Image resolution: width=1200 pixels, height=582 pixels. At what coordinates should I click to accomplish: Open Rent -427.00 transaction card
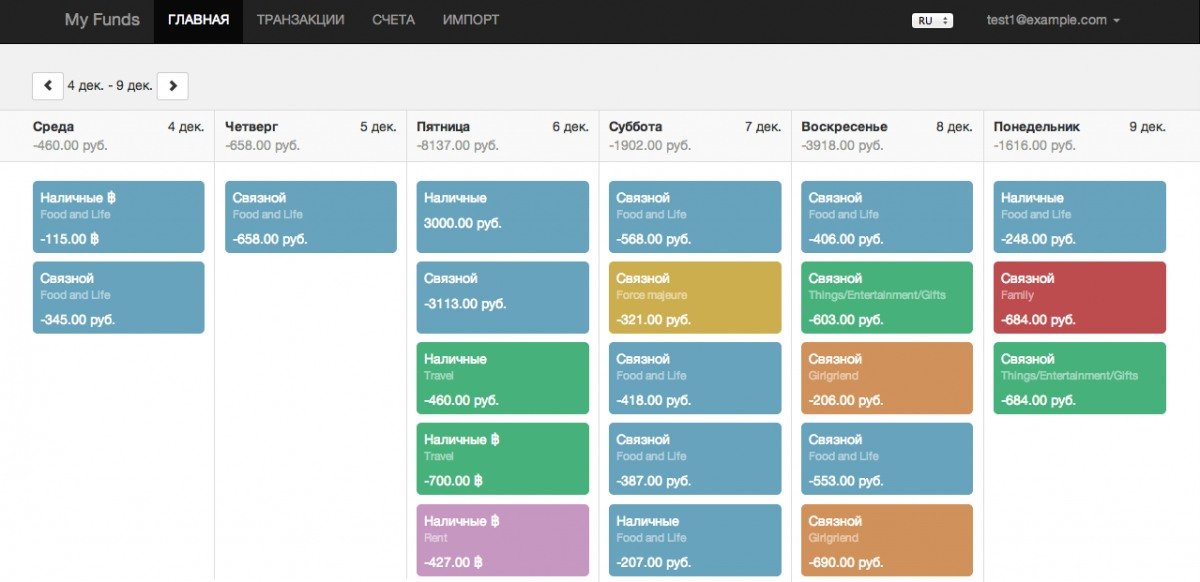click(x=503, y=541)
